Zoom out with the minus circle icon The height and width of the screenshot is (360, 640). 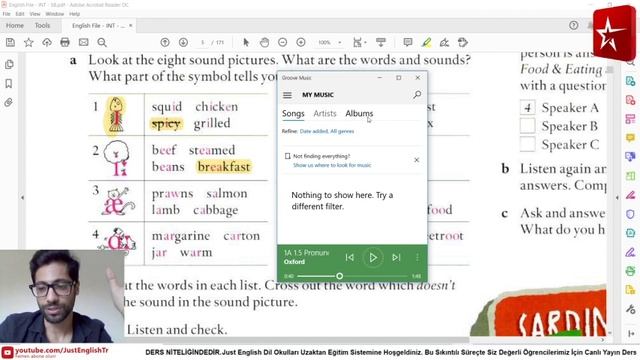tap(282, 42)
